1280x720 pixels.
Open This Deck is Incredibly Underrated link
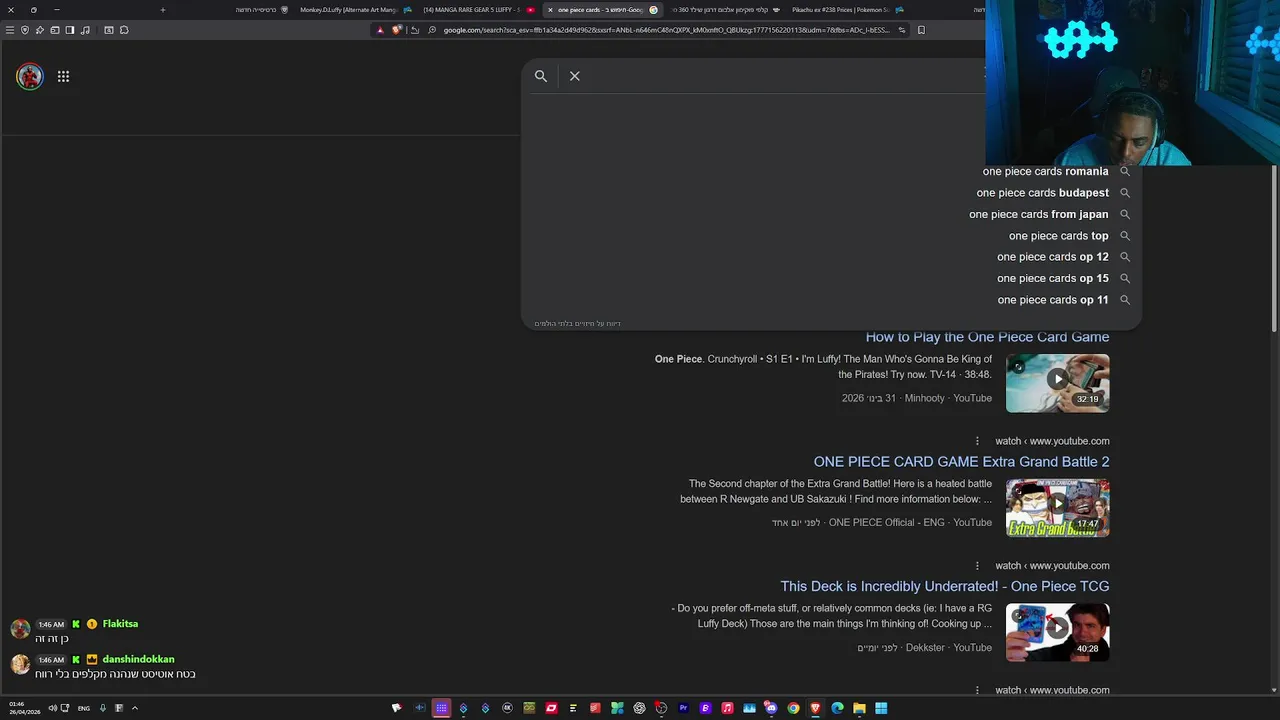pos(945,586)
